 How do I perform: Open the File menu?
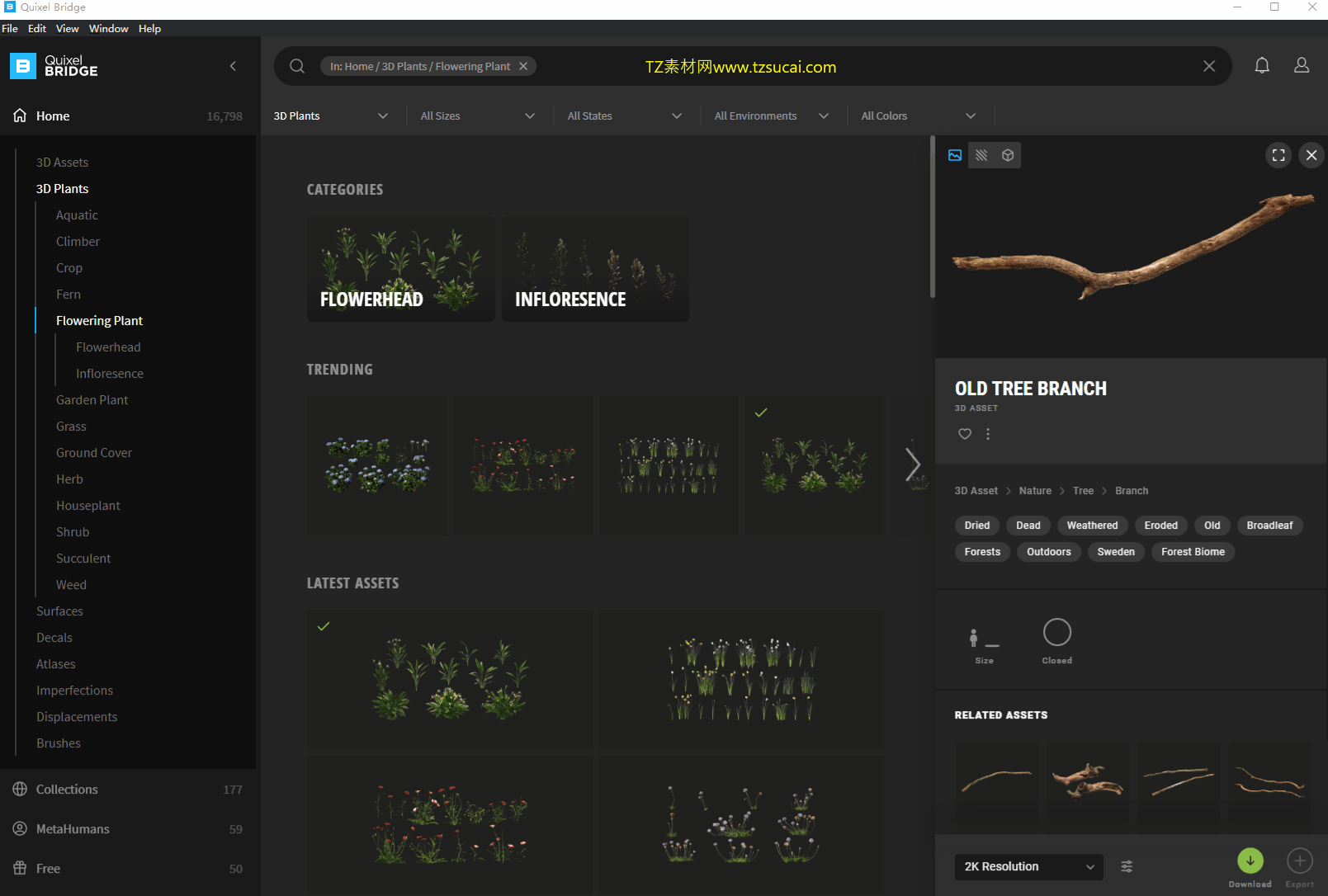click(10, 28)
